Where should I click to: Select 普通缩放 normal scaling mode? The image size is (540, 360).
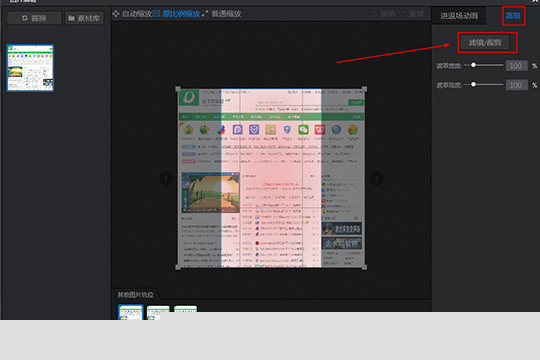tap(221, 14)
